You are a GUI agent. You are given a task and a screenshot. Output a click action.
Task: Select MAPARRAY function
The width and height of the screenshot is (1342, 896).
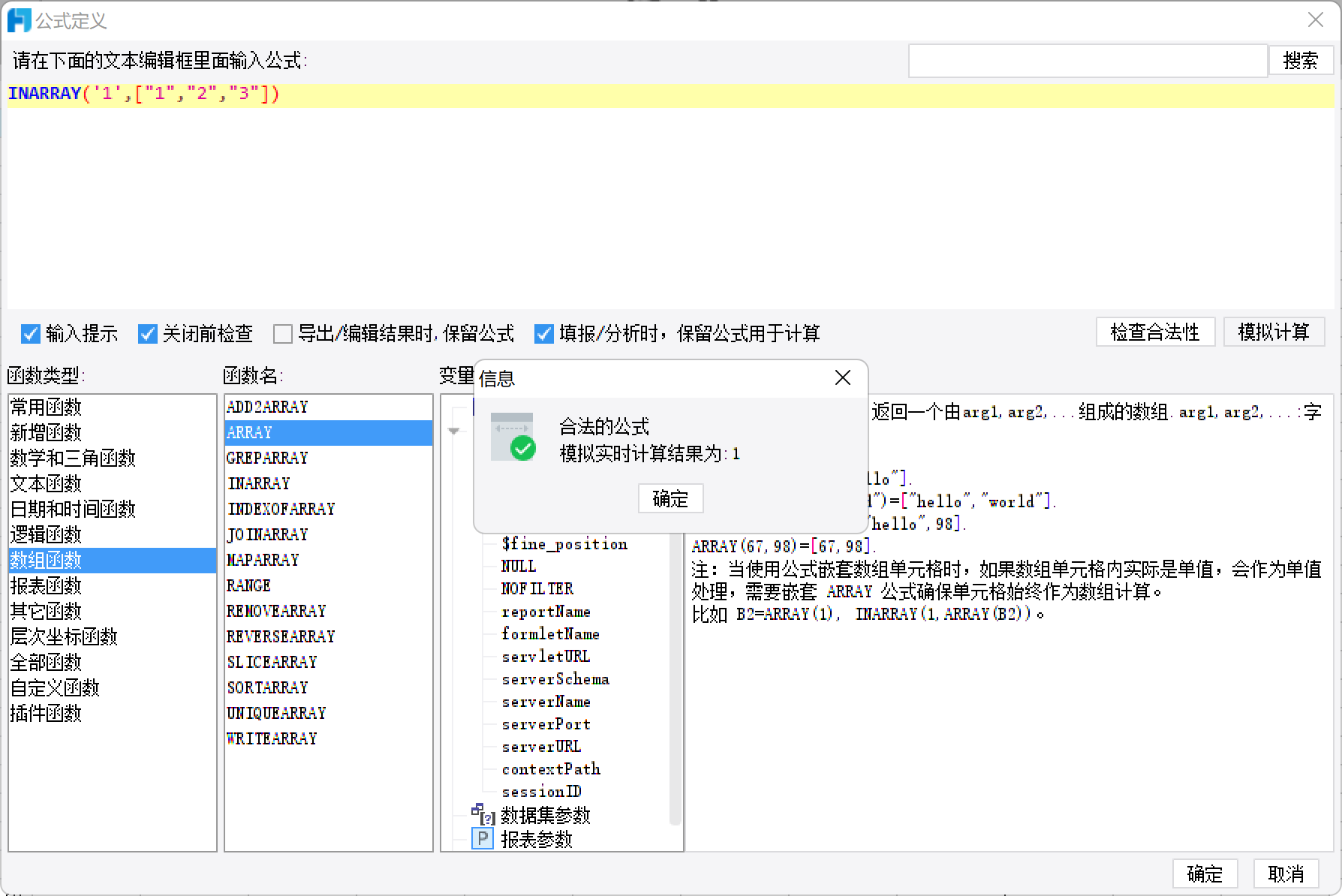tap(328, 561)
